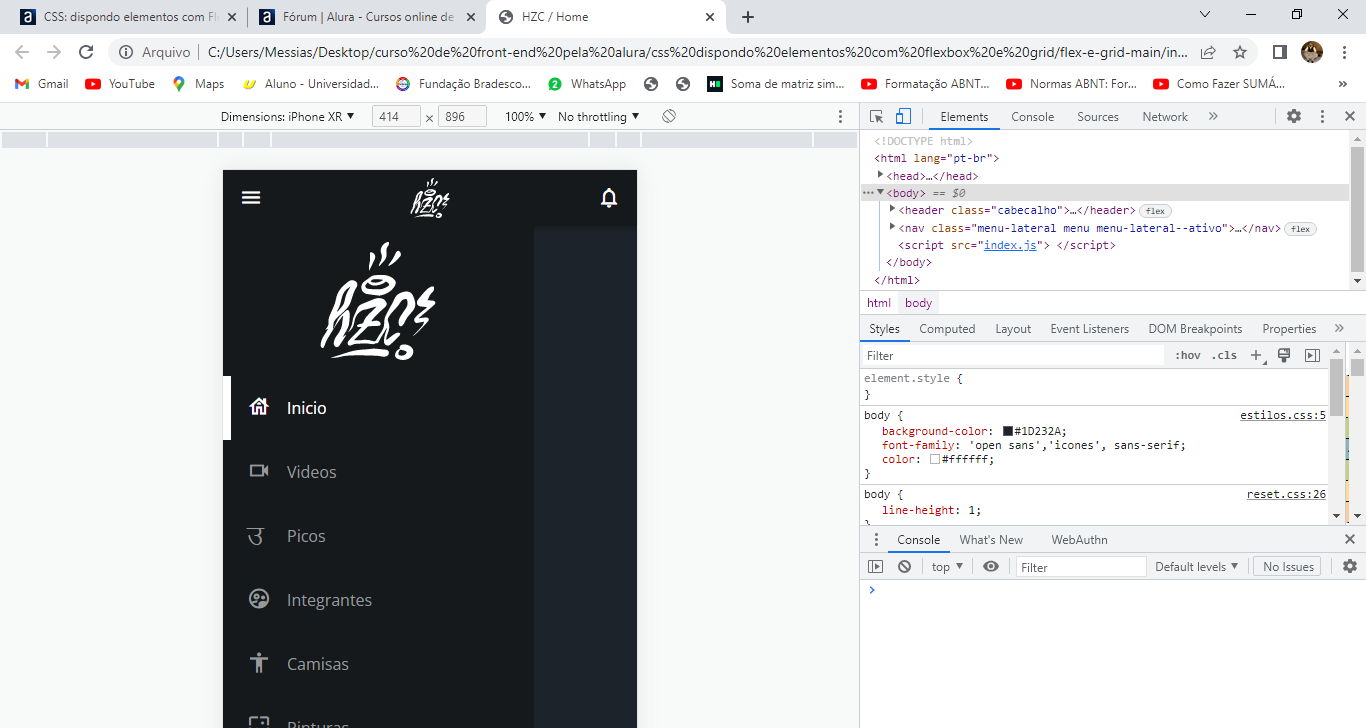Collapse the body element in DOM tree

point(880,192)
